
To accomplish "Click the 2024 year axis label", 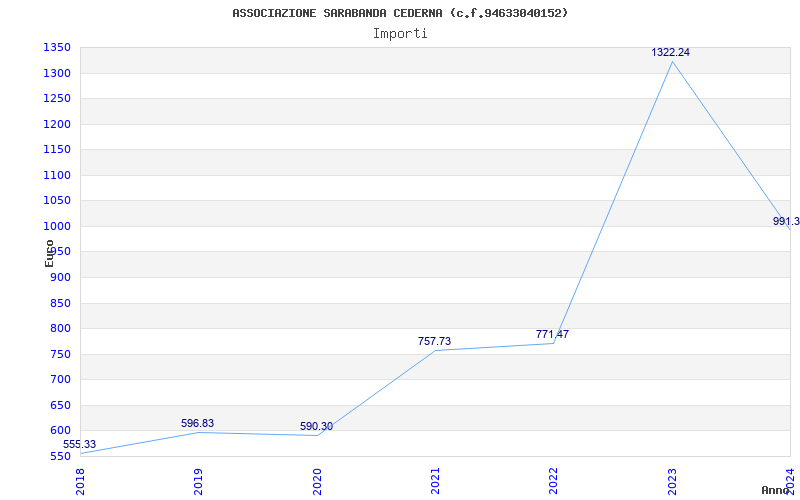I will click(791, 481).
